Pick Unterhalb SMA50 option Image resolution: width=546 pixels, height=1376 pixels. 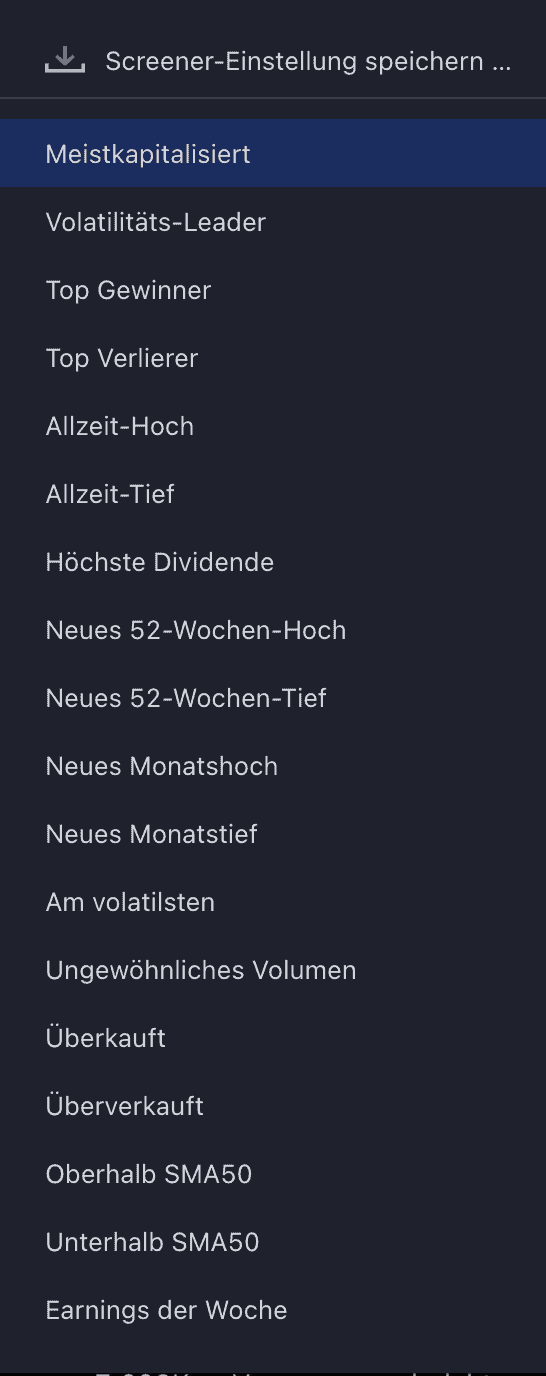tap(273, 1242)
